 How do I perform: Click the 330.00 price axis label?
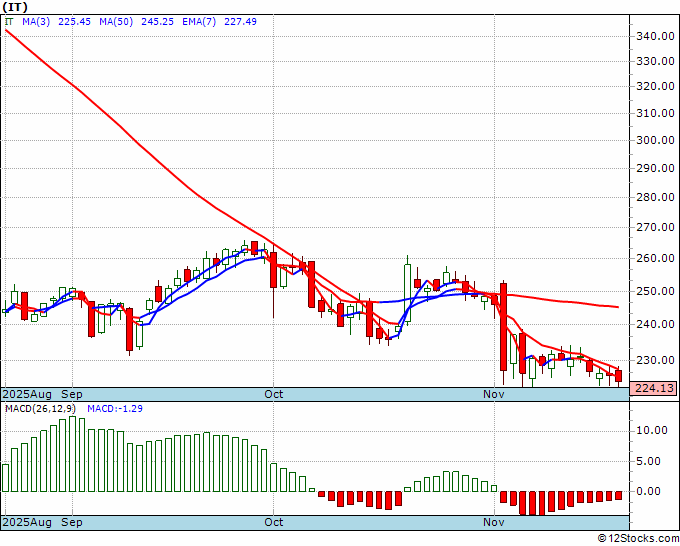pos(655,62)
